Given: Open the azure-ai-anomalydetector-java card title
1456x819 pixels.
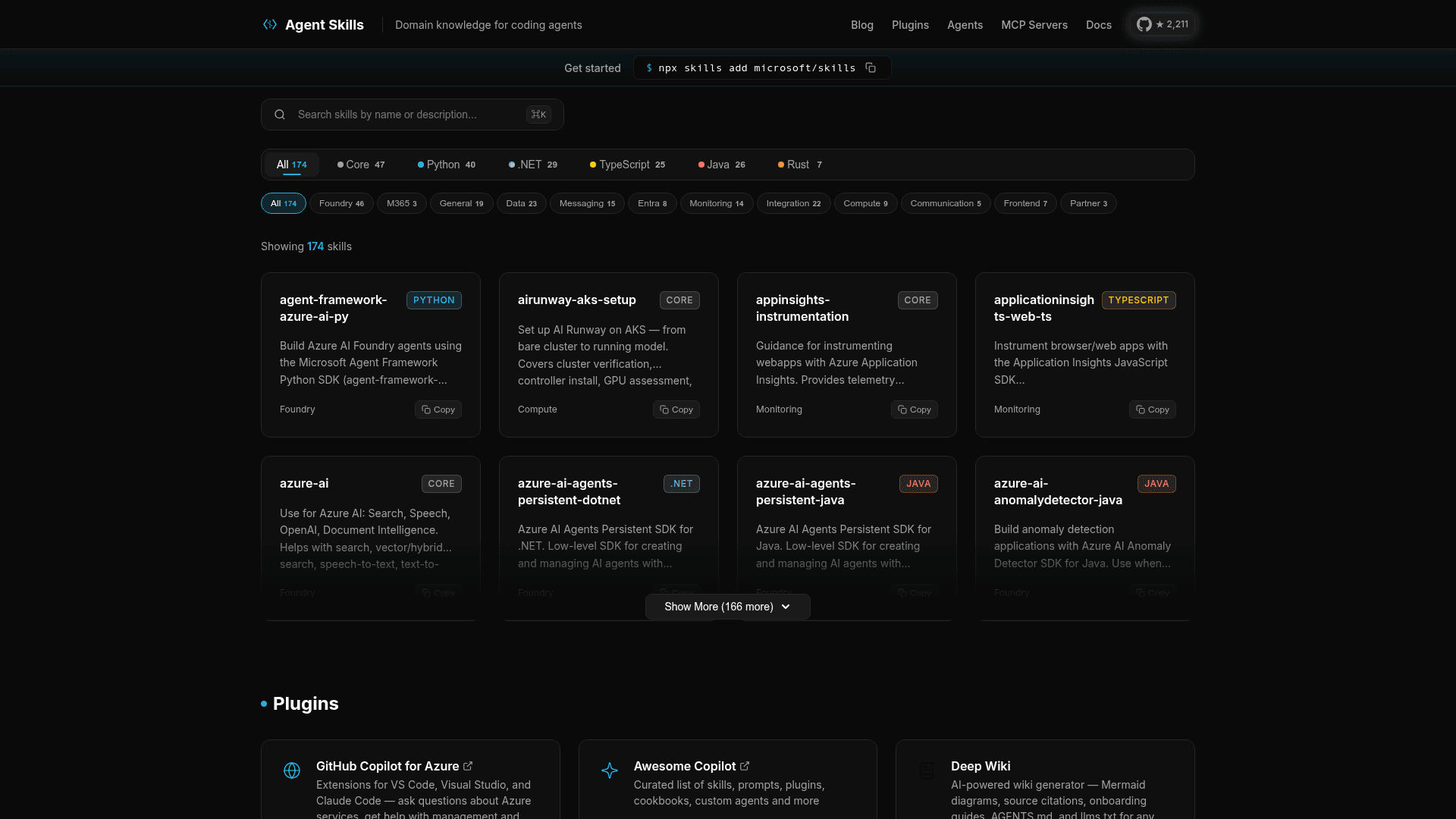Looking at the screenshot, I should point(1058,491).
